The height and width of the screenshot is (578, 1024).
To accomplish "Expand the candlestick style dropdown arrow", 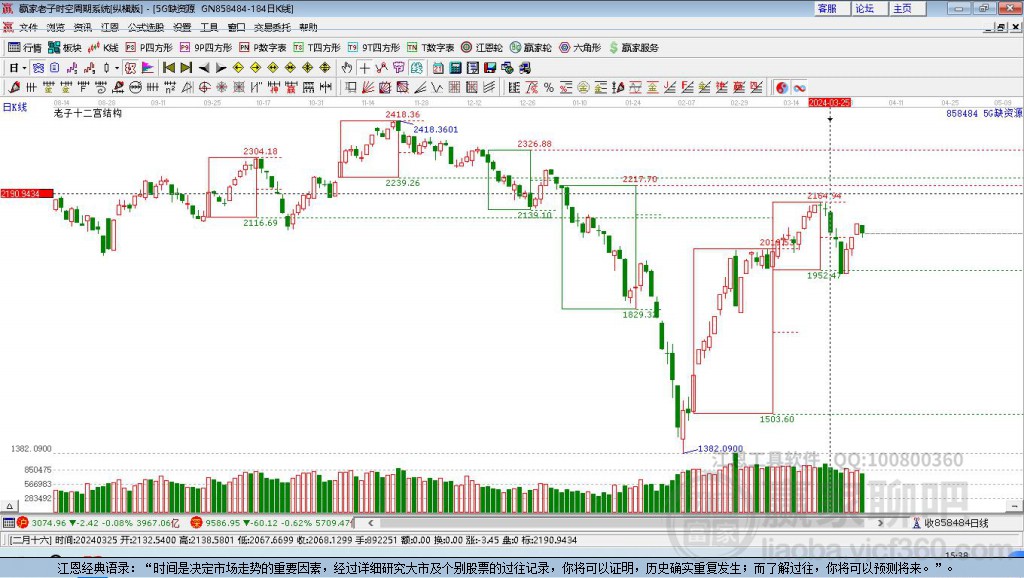I will pyautogui.click(x=117, y=68).
